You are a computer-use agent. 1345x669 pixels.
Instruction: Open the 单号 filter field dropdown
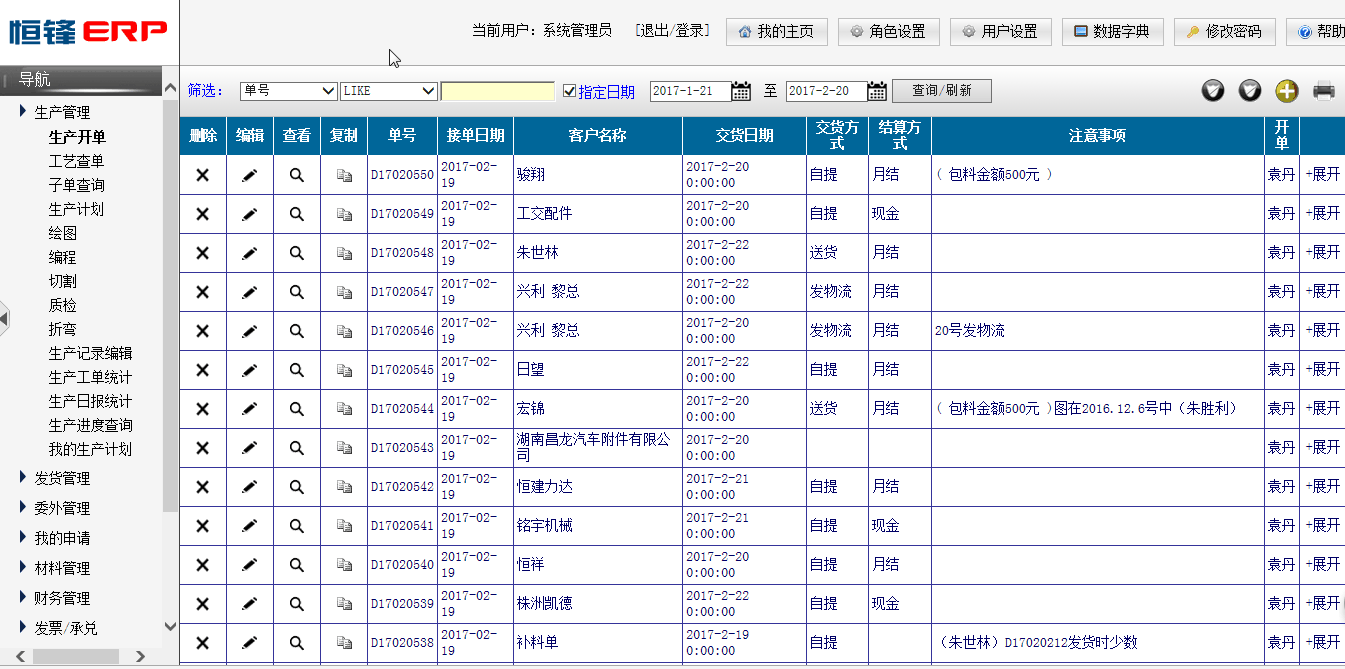click(289, 91)
